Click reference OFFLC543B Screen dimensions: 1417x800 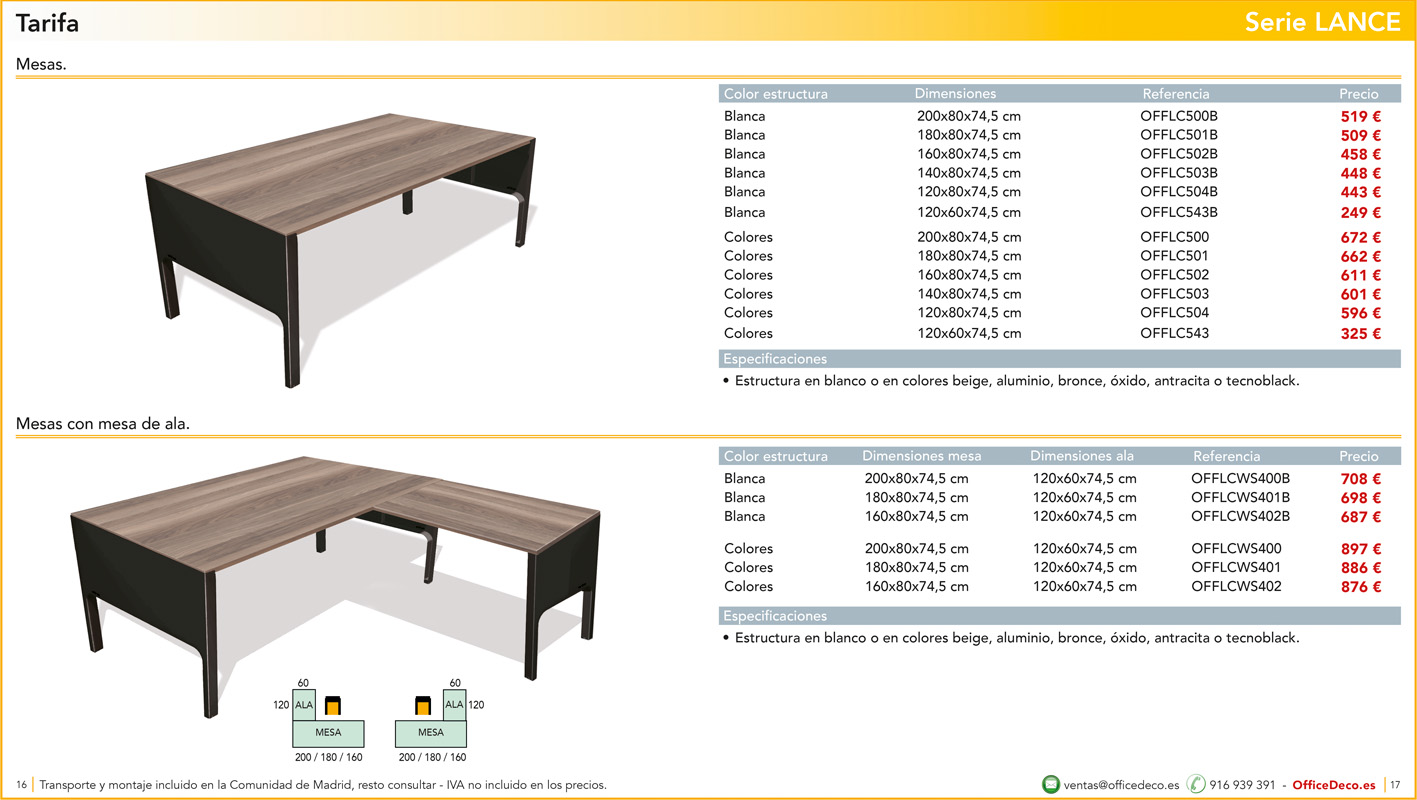click(x=1179, y=212)
